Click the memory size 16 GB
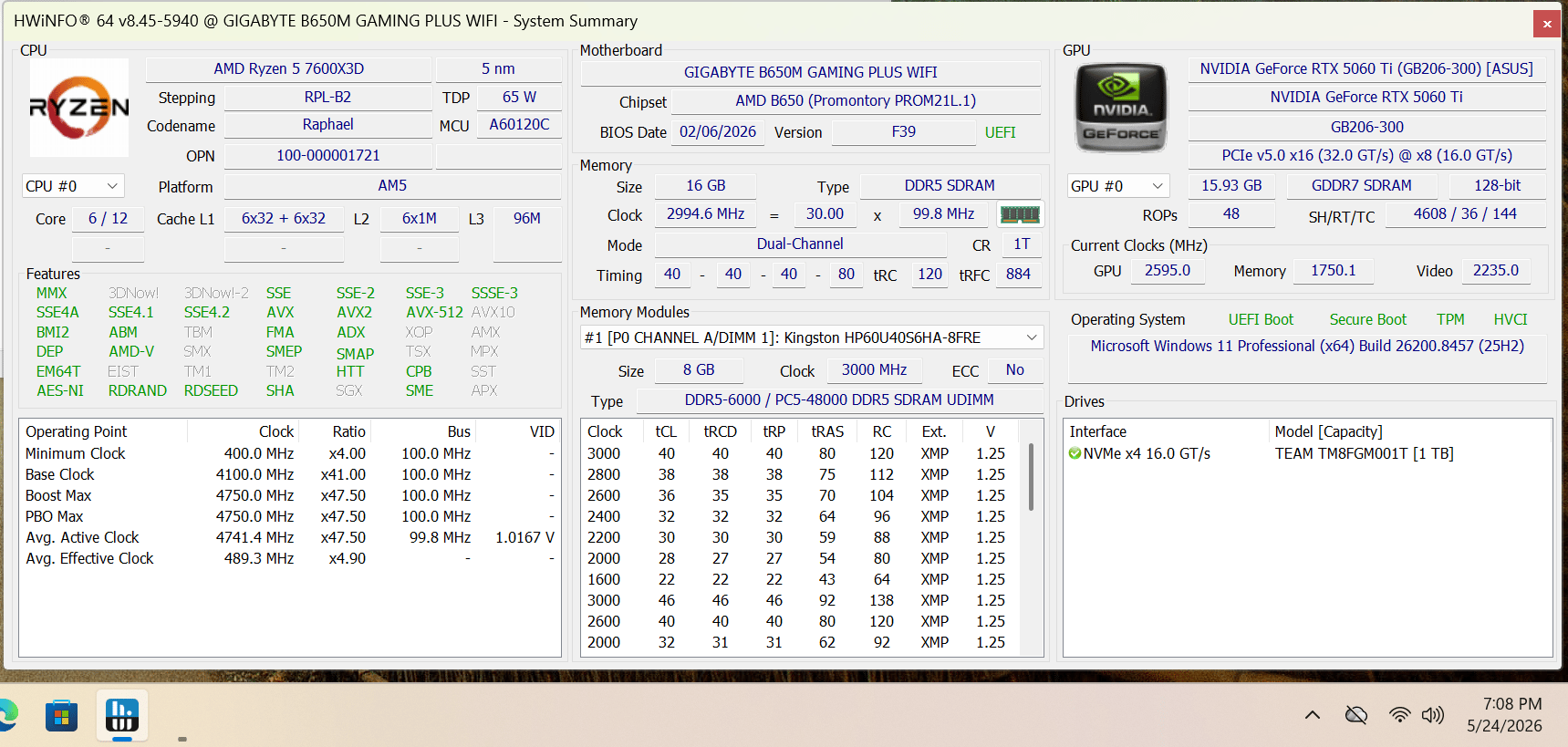1568x747 pixels. click(x=705, y=186)
